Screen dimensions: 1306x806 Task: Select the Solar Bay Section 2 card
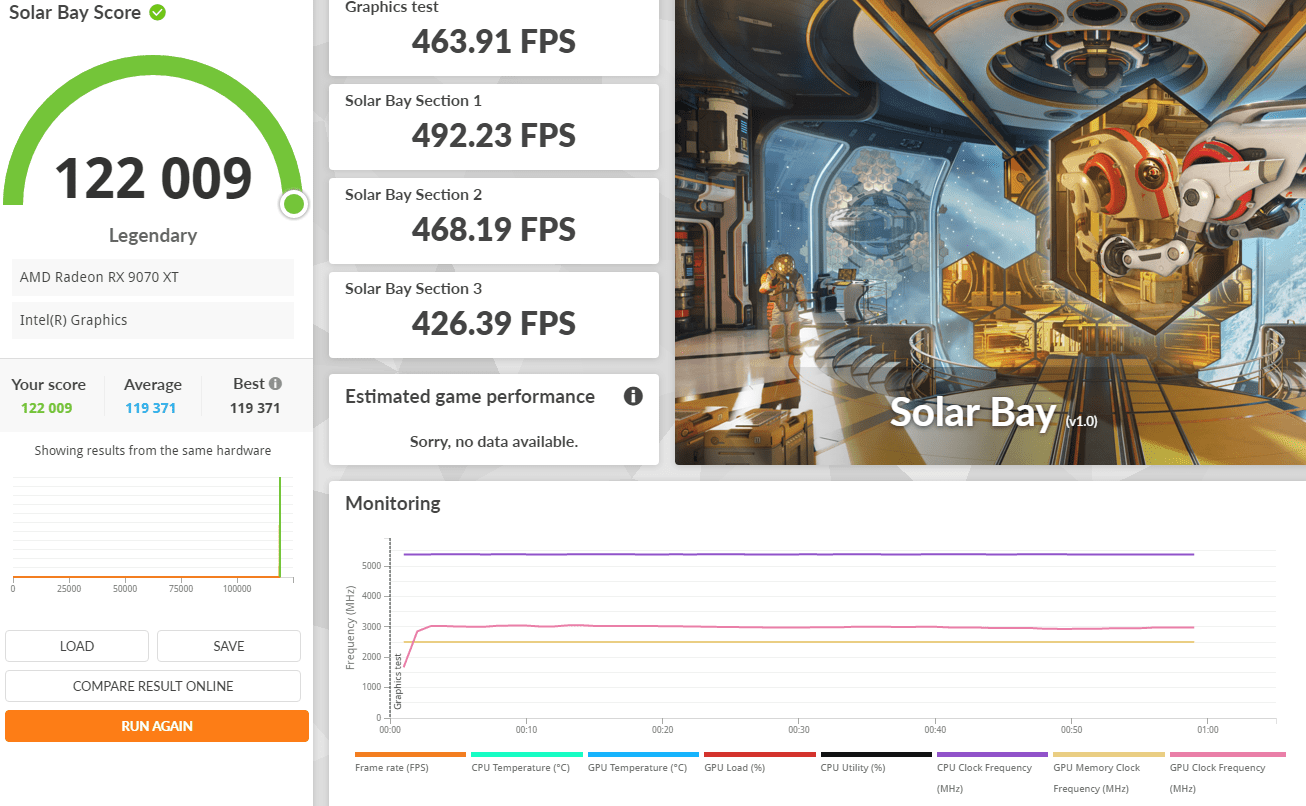494,221
